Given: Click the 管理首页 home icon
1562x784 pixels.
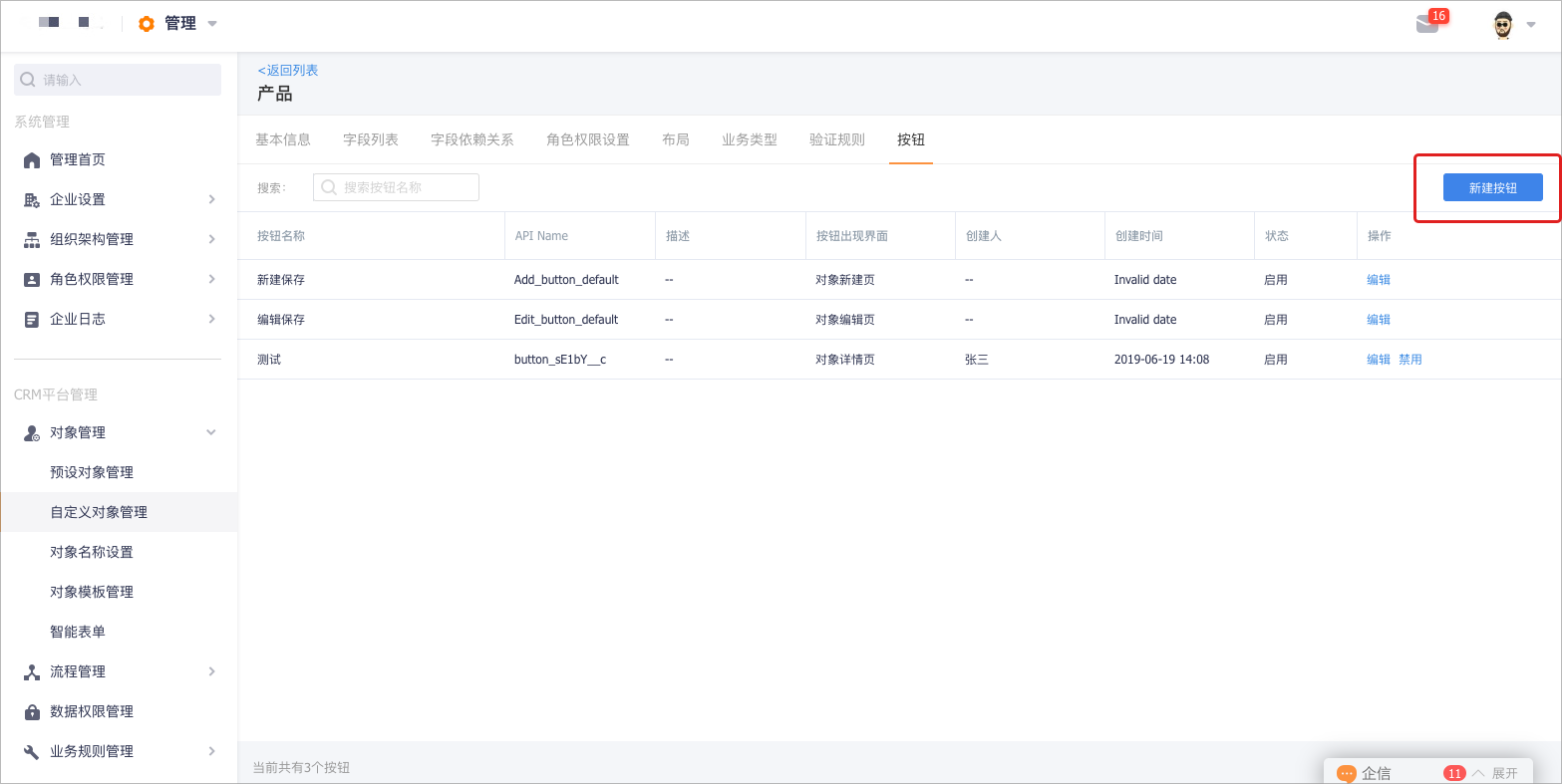Looking at the screenshot, I should tap(32, 160).
